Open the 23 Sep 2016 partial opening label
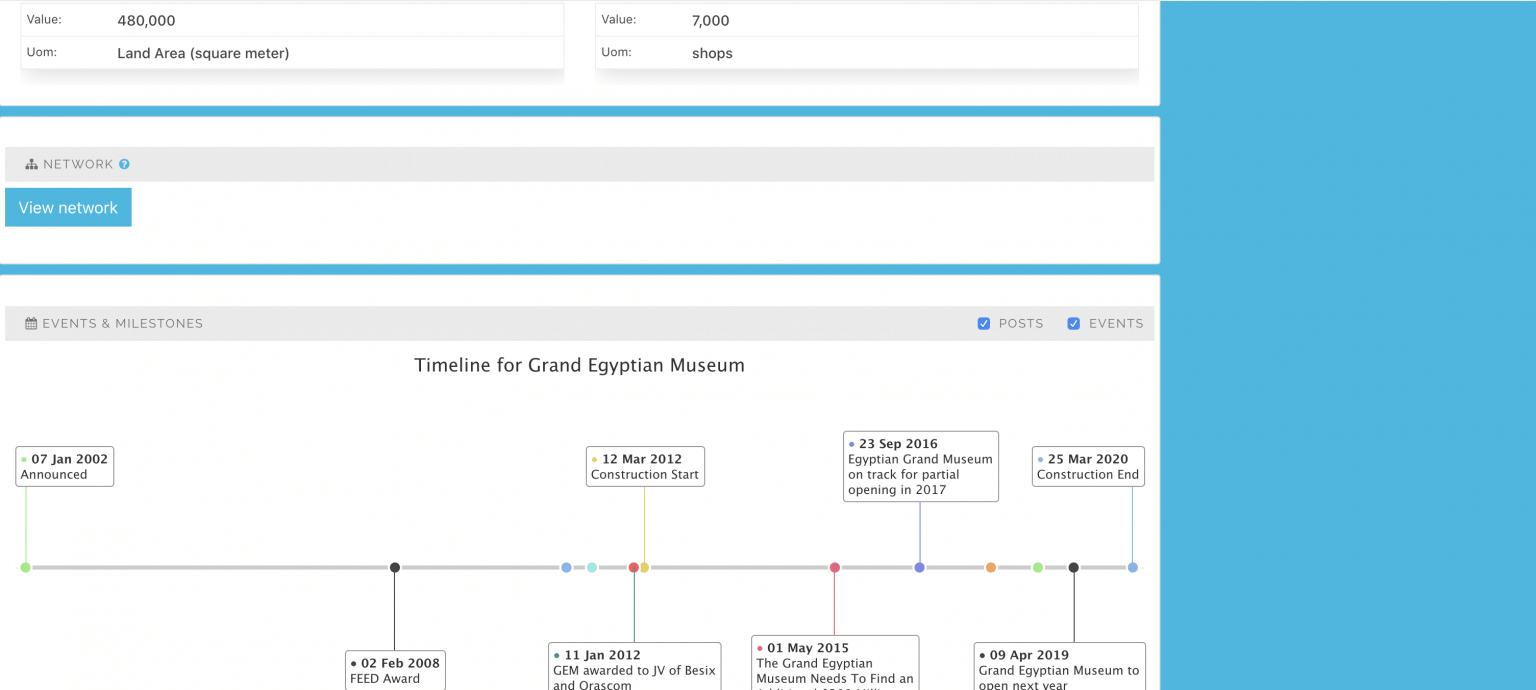1536x690 pixels. (x=921, y=466)
